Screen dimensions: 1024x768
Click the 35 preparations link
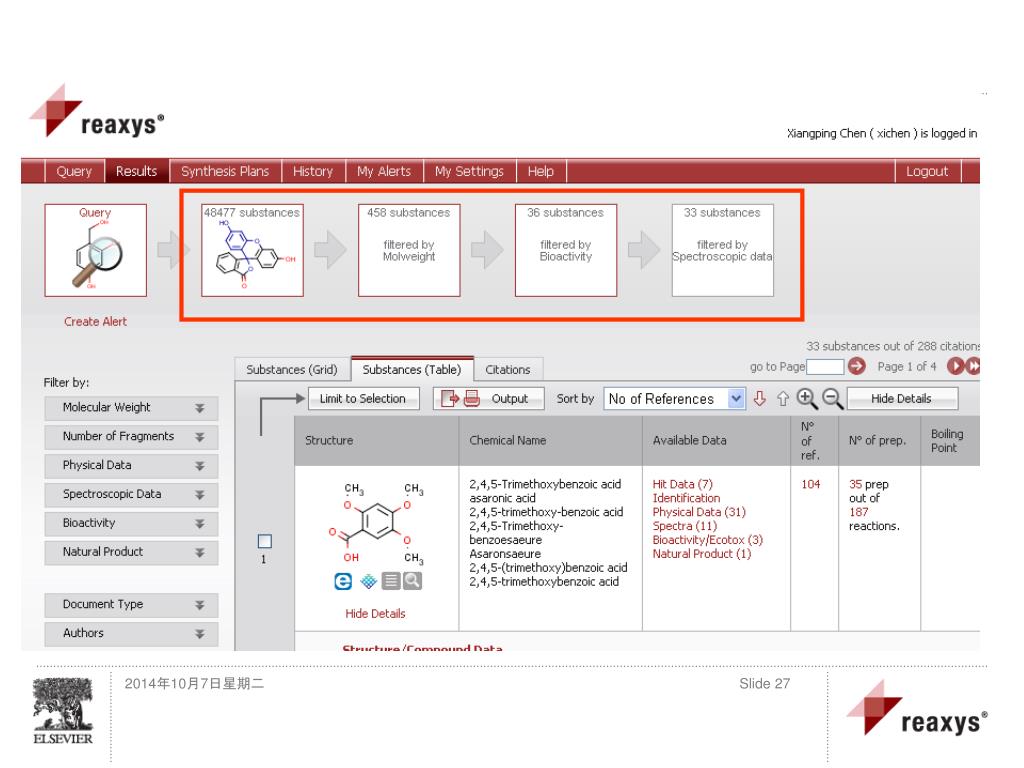(856, 484)
